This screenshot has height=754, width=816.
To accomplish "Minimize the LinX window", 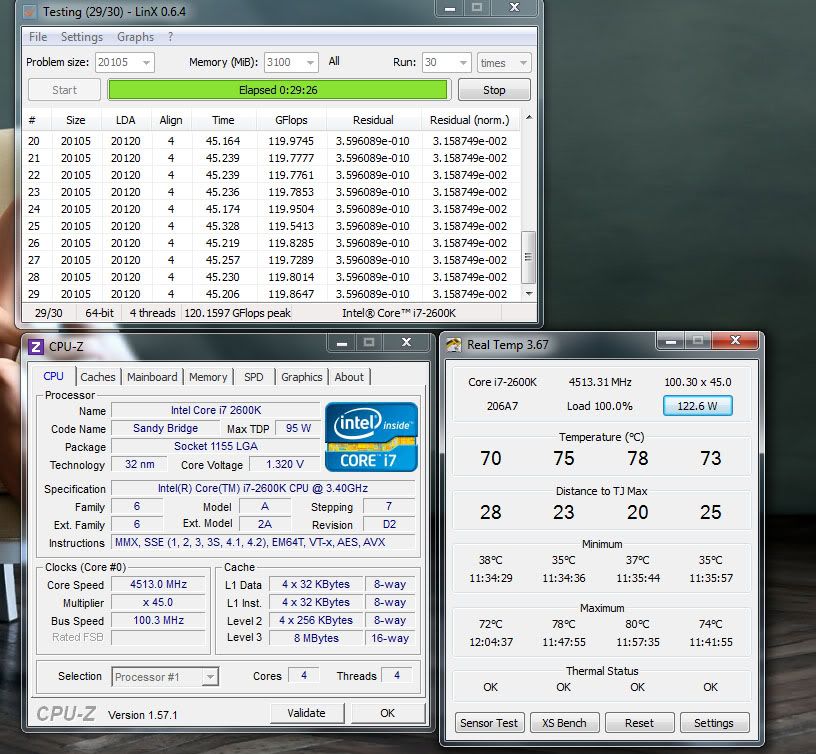I will pos(451,8).
